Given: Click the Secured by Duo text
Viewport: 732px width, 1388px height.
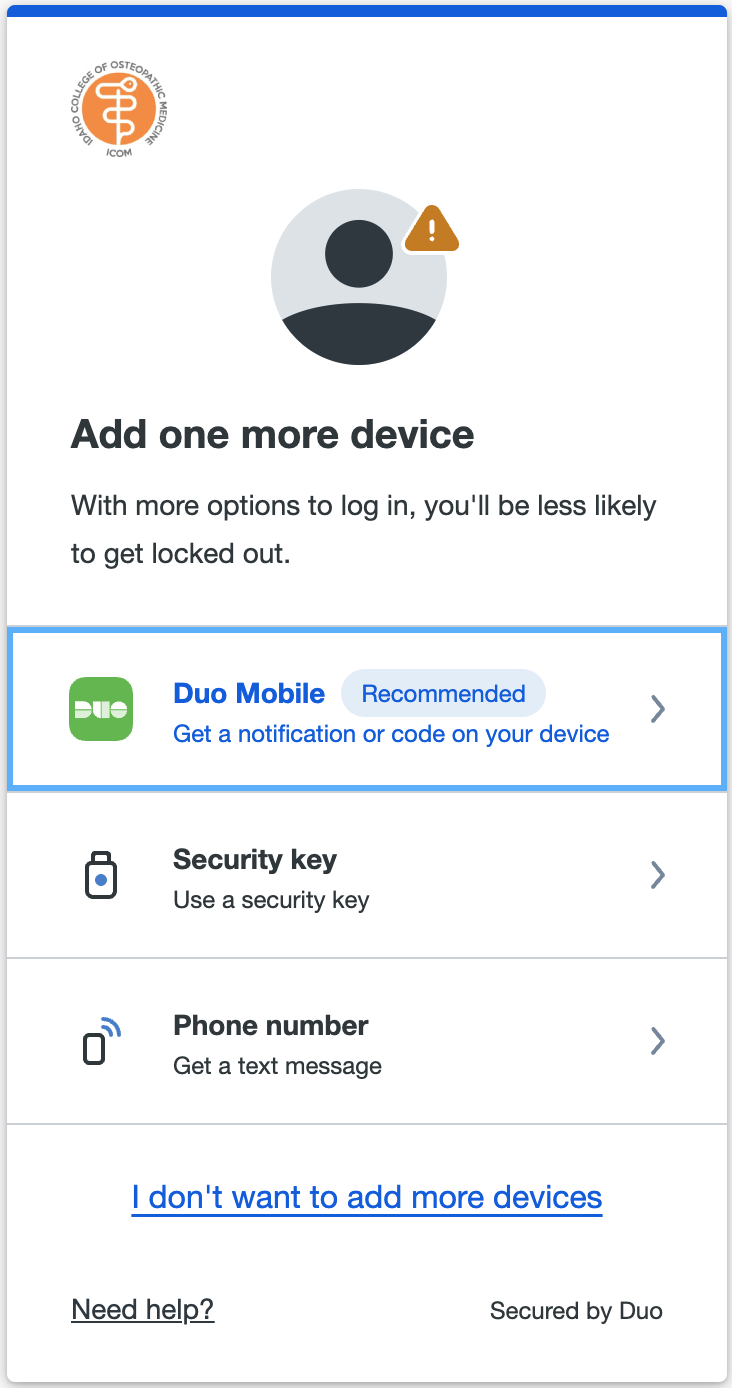Looking at the screenshot, I should pyautogui.click(x=576, y=1311).
